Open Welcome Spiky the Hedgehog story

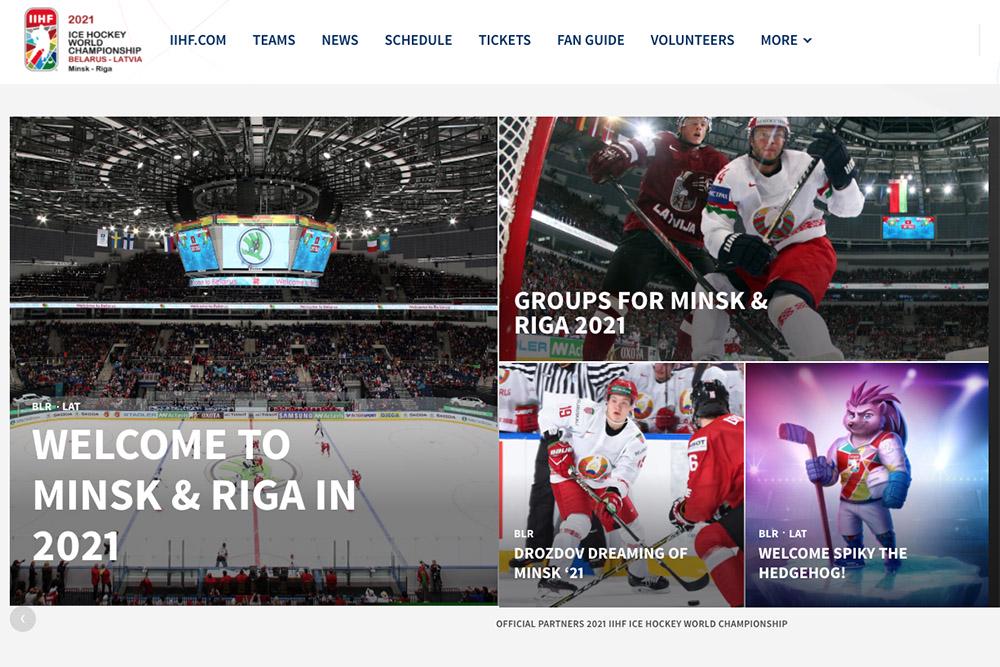832,562
